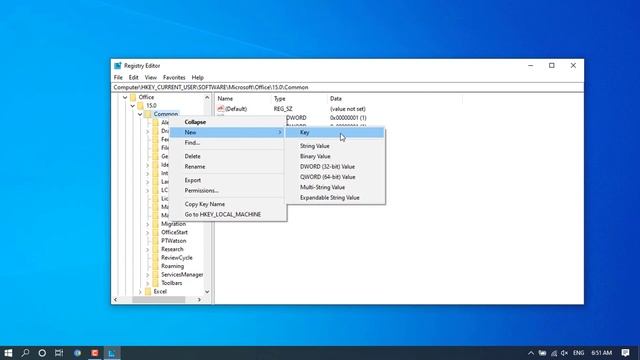Screen dimensions: 640x360
Task: Expand the Migration key arrow
Action: (148, 224)
